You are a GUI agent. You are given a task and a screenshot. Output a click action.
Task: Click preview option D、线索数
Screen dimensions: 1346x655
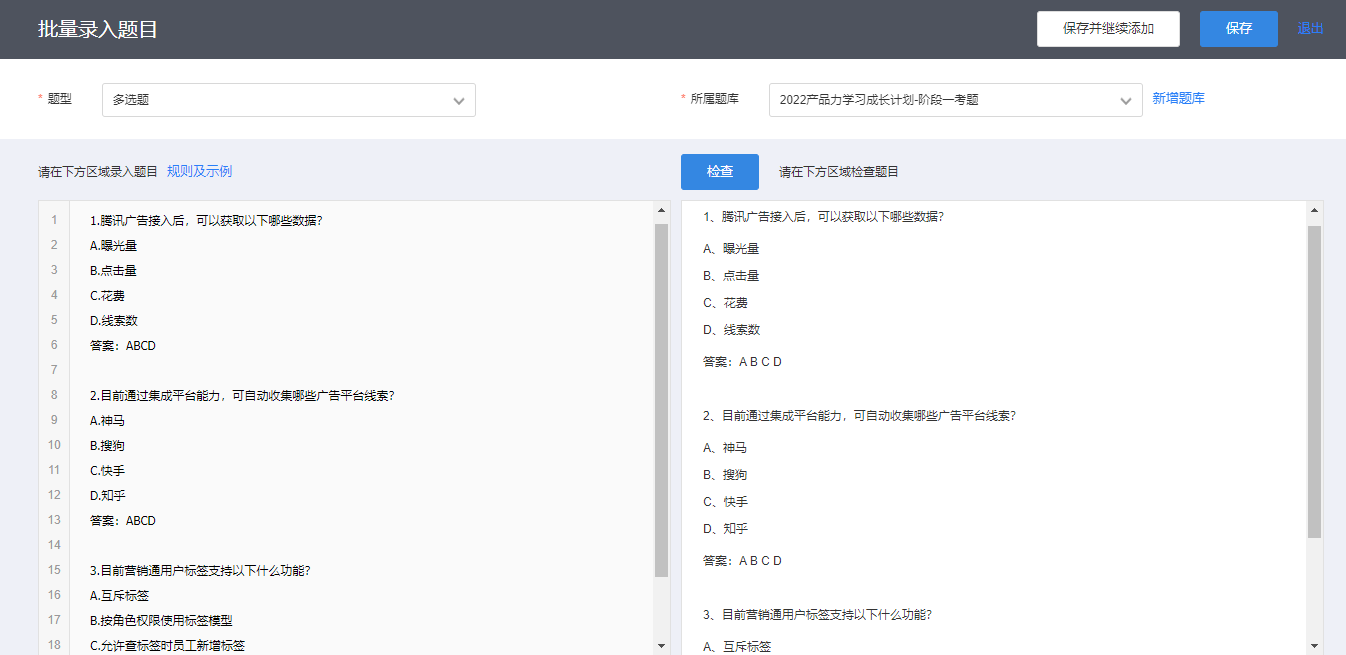tap(731, 330)
